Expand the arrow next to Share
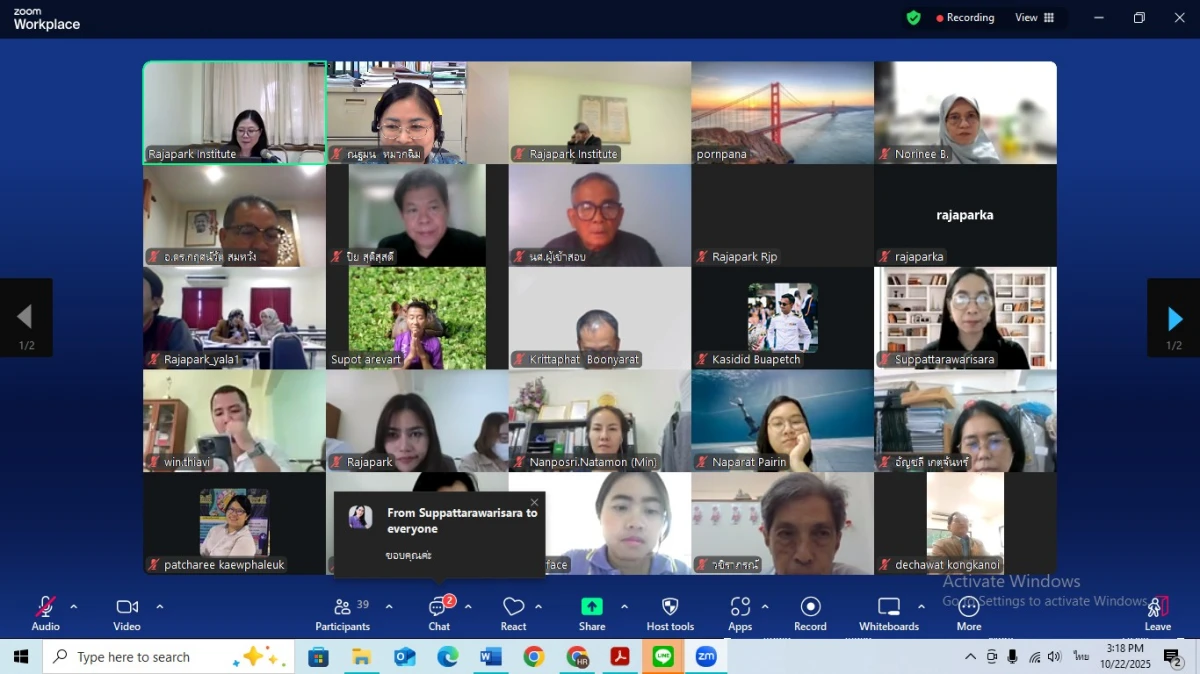1200x674 pixels. (x=624, y=606)
